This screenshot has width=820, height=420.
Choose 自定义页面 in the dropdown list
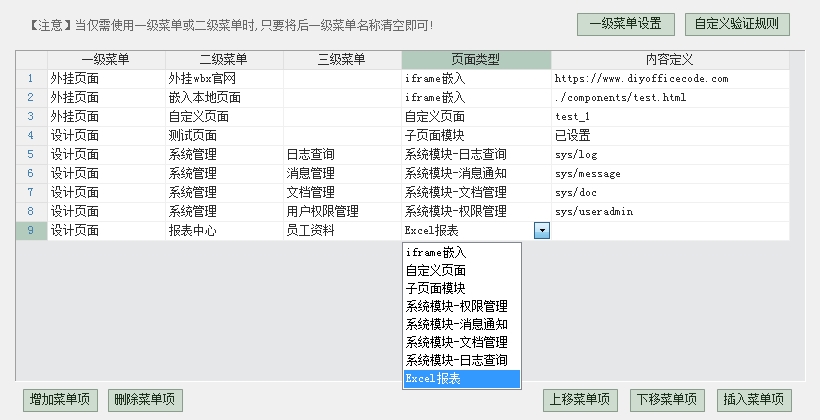462,270
